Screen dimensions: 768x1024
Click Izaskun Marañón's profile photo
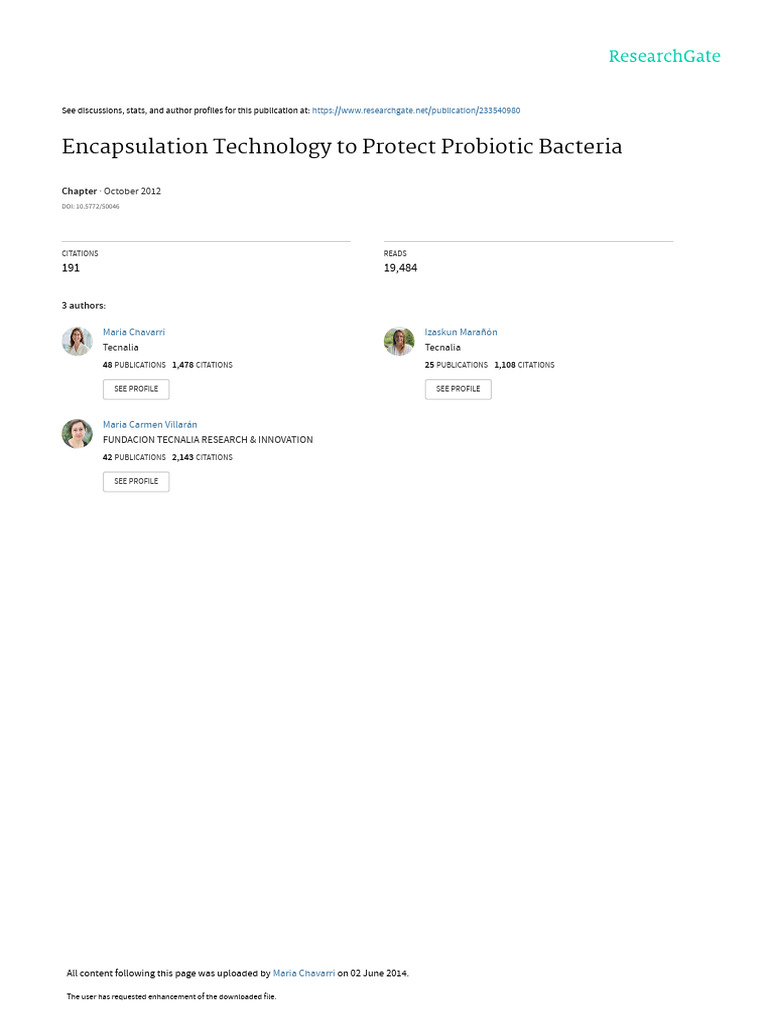point(399,341)
